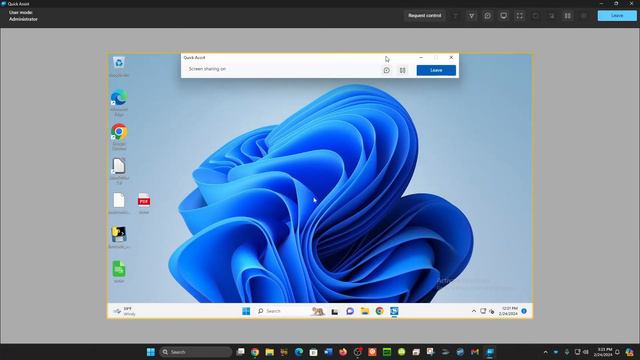Select the green spreadsheet file on remote desktop
Viewport: 640px width, 360px height.
pos(119,272)
